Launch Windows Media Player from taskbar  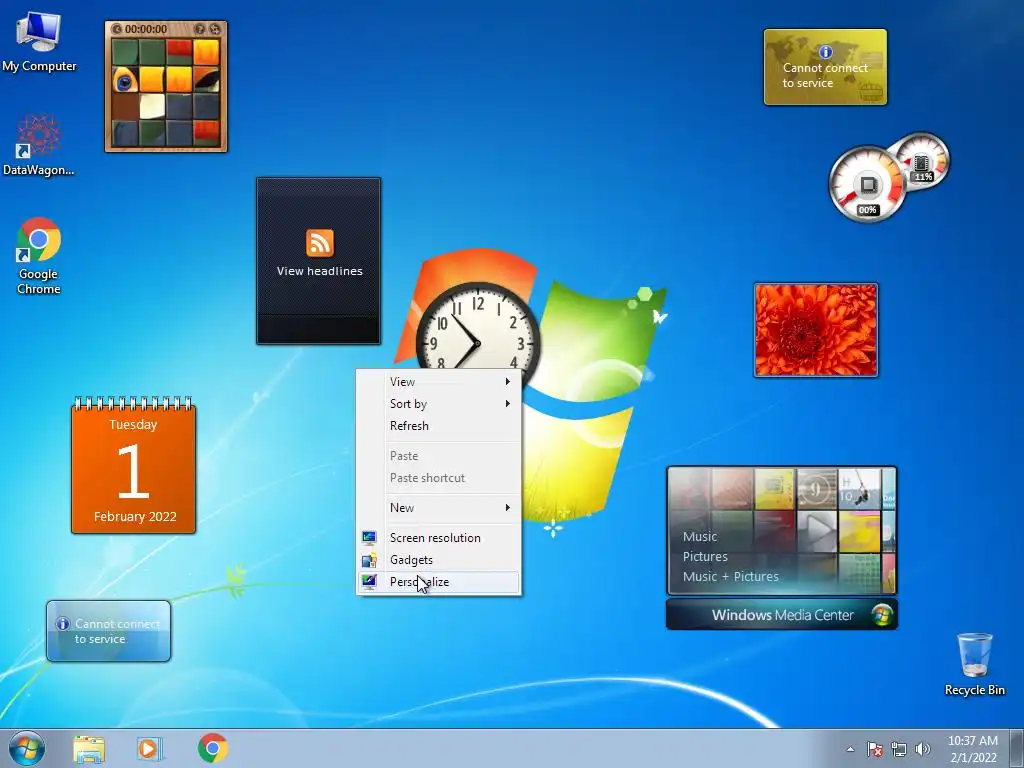tap(150, 748)
